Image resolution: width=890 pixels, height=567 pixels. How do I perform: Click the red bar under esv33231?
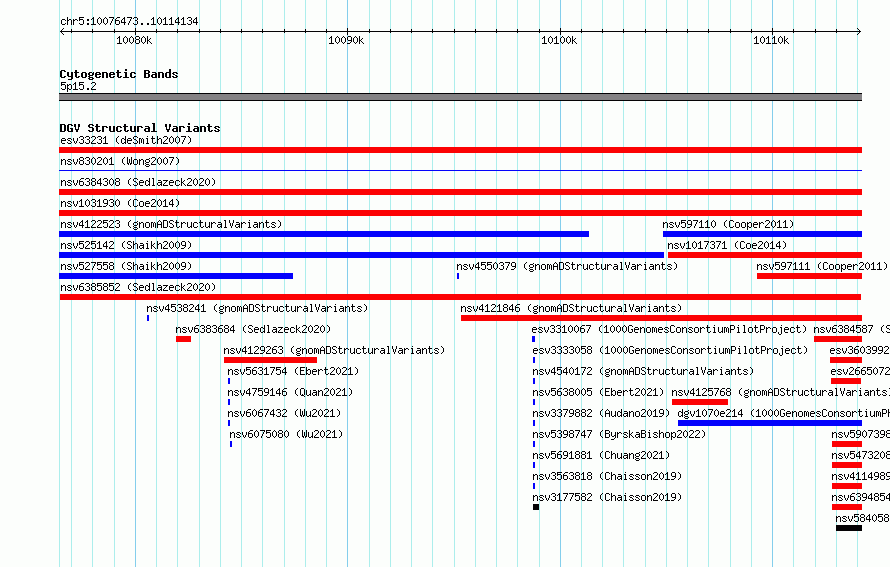[x=460, y=150]
